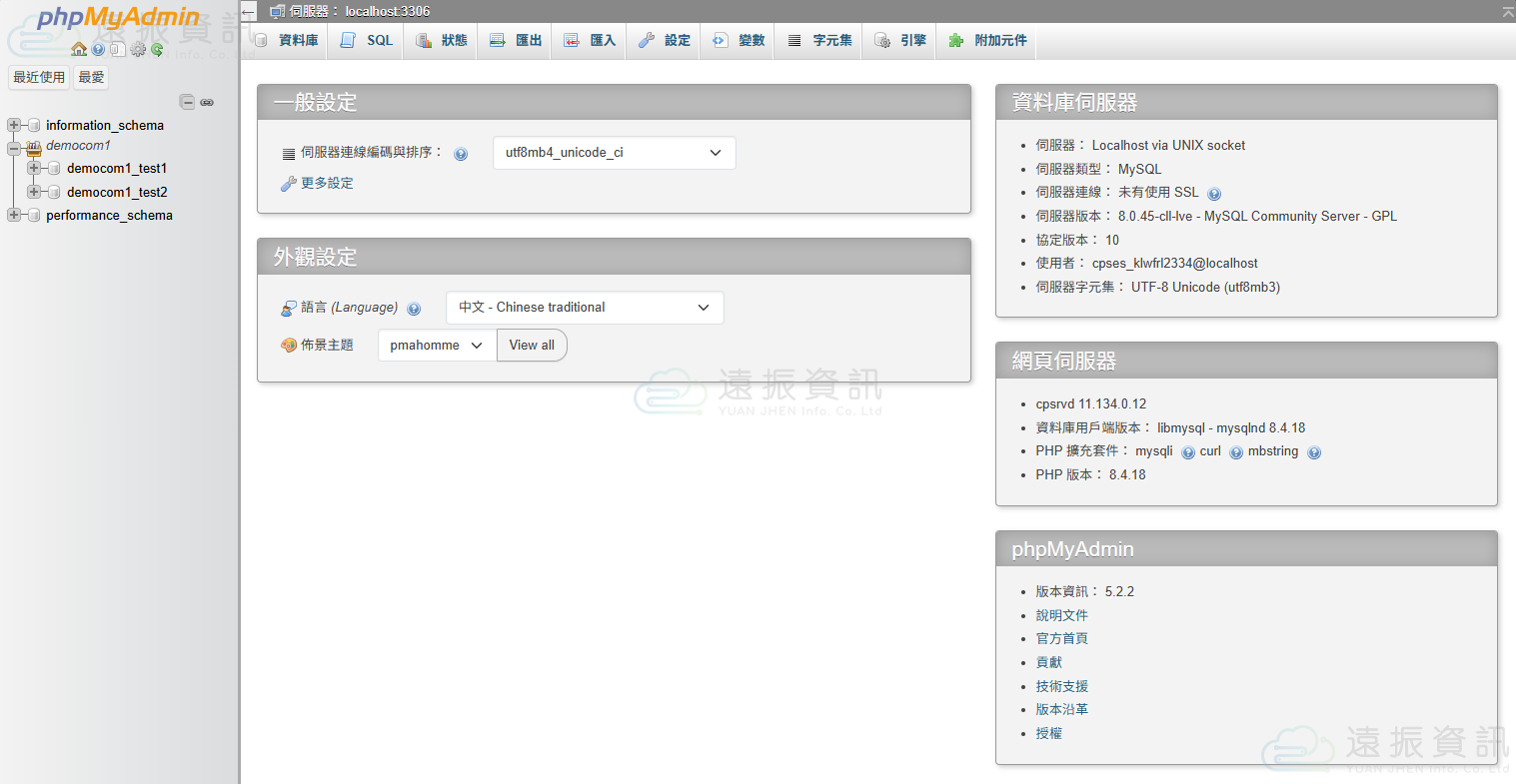Expand the information_schema database node
Viewport: 1516px width, 784px height.
tap(14, 126)
